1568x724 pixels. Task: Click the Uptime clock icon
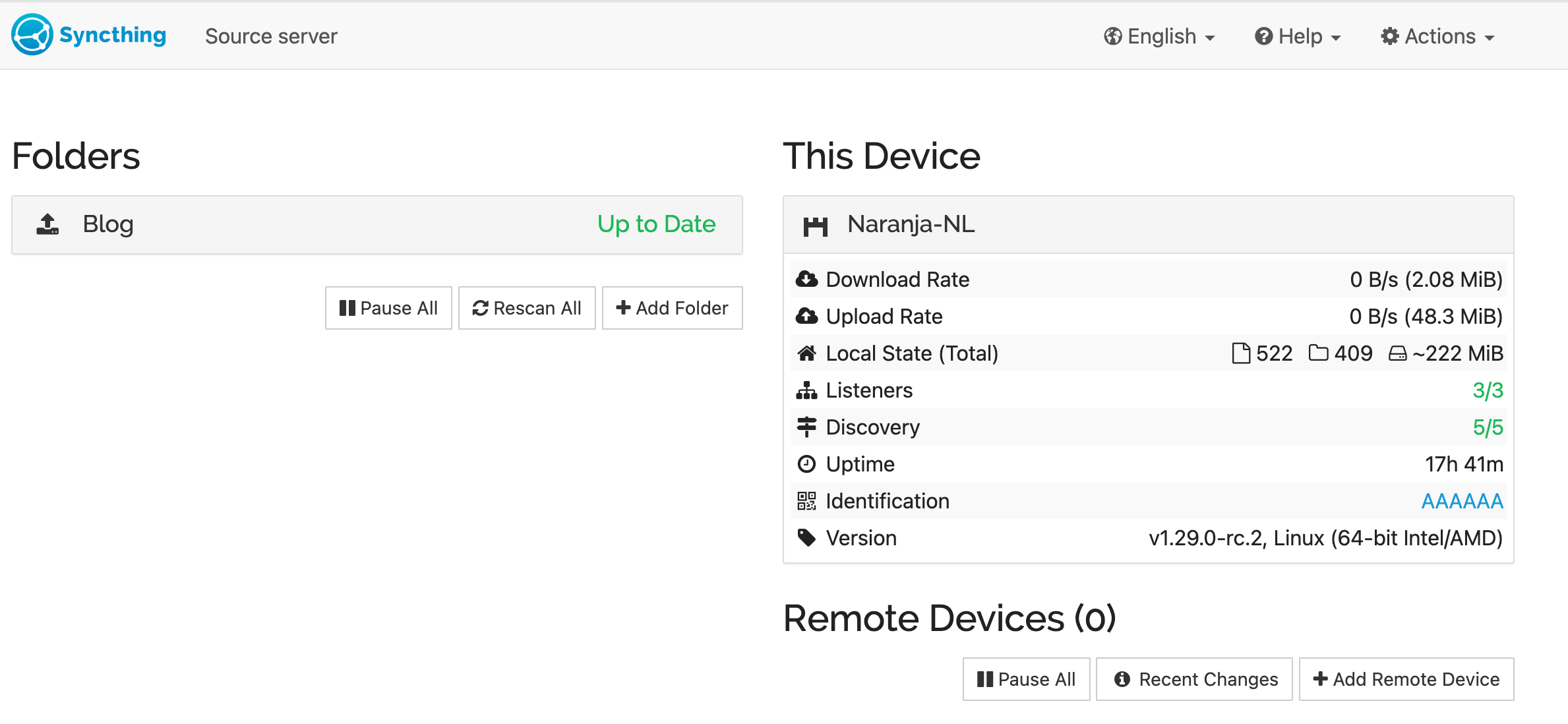pyautogui.click(x=806, y=464)
